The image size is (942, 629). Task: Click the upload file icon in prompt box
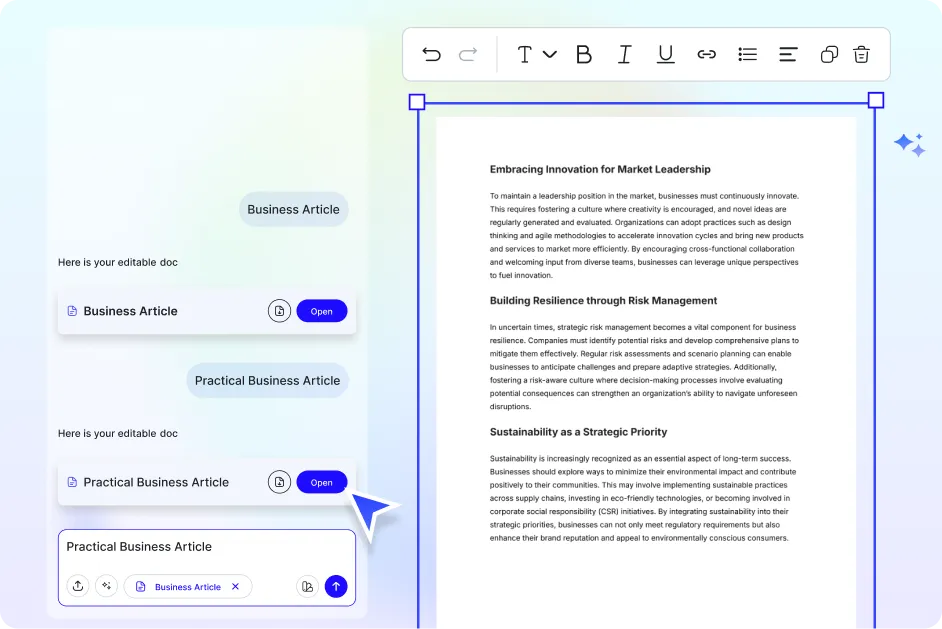point(78,586)
